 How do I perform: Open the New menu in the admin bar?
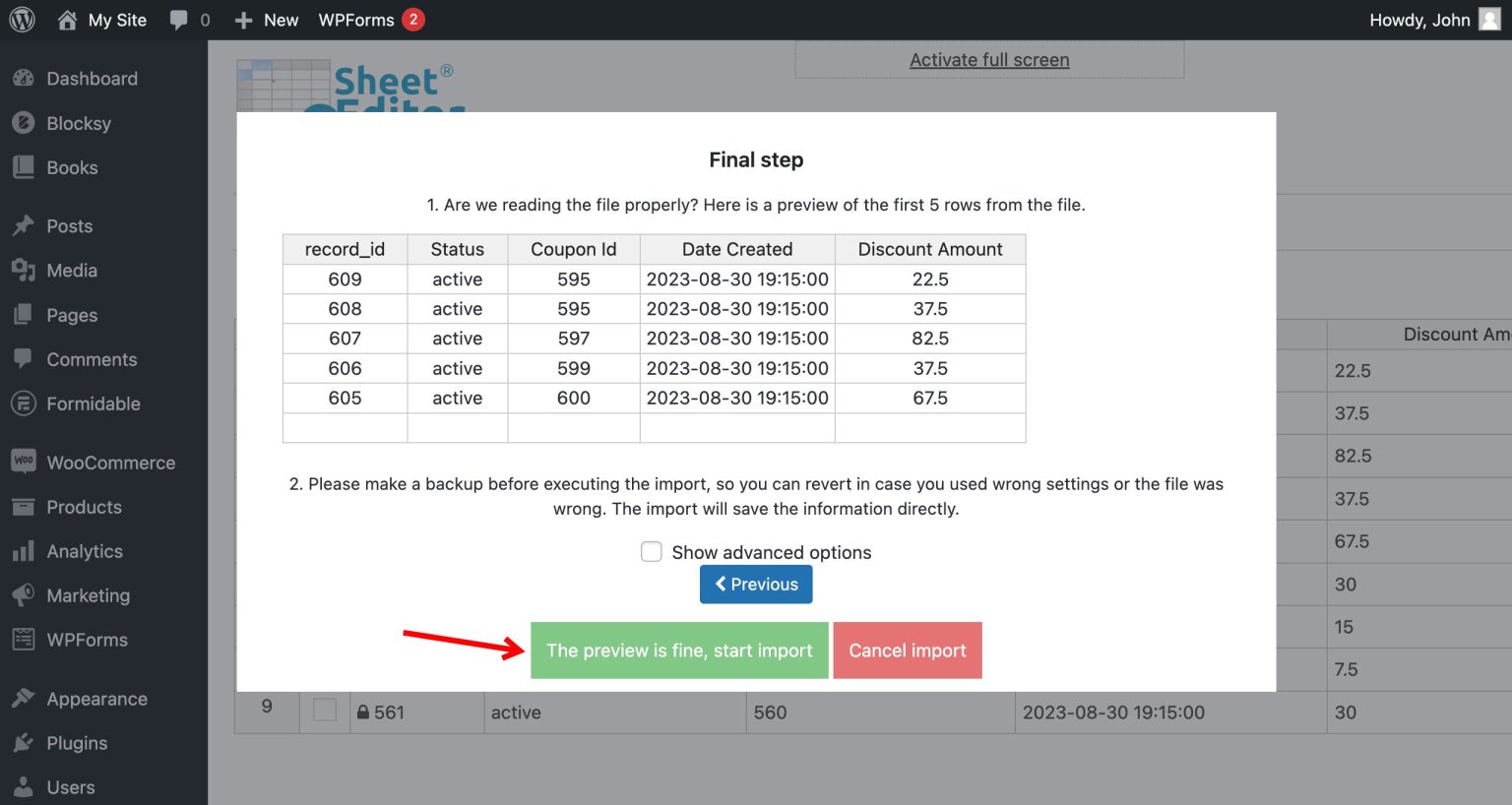tap(266, 19)
